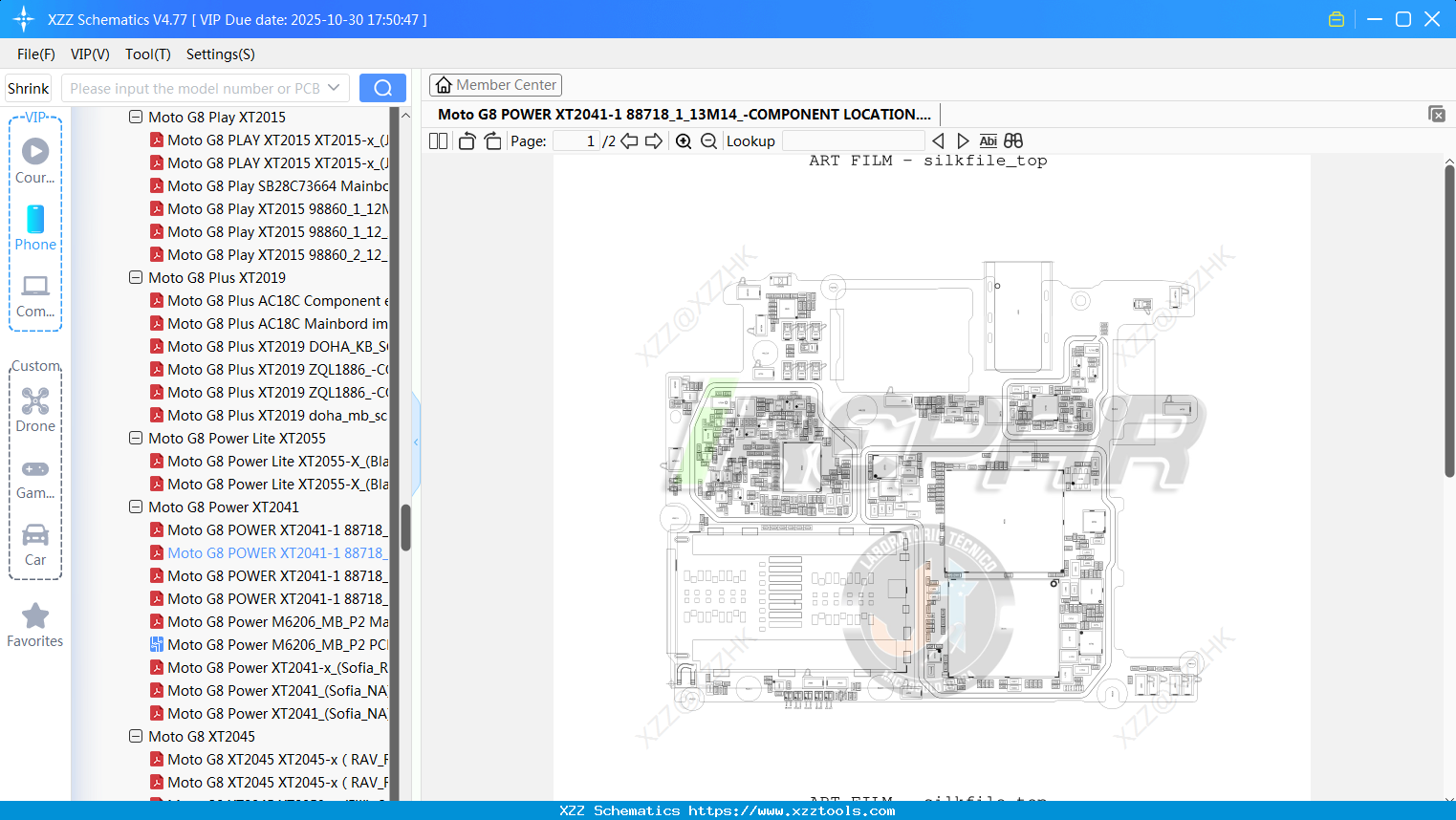
Task: Open the Tool menu
Action: click(x=147, y=54)
